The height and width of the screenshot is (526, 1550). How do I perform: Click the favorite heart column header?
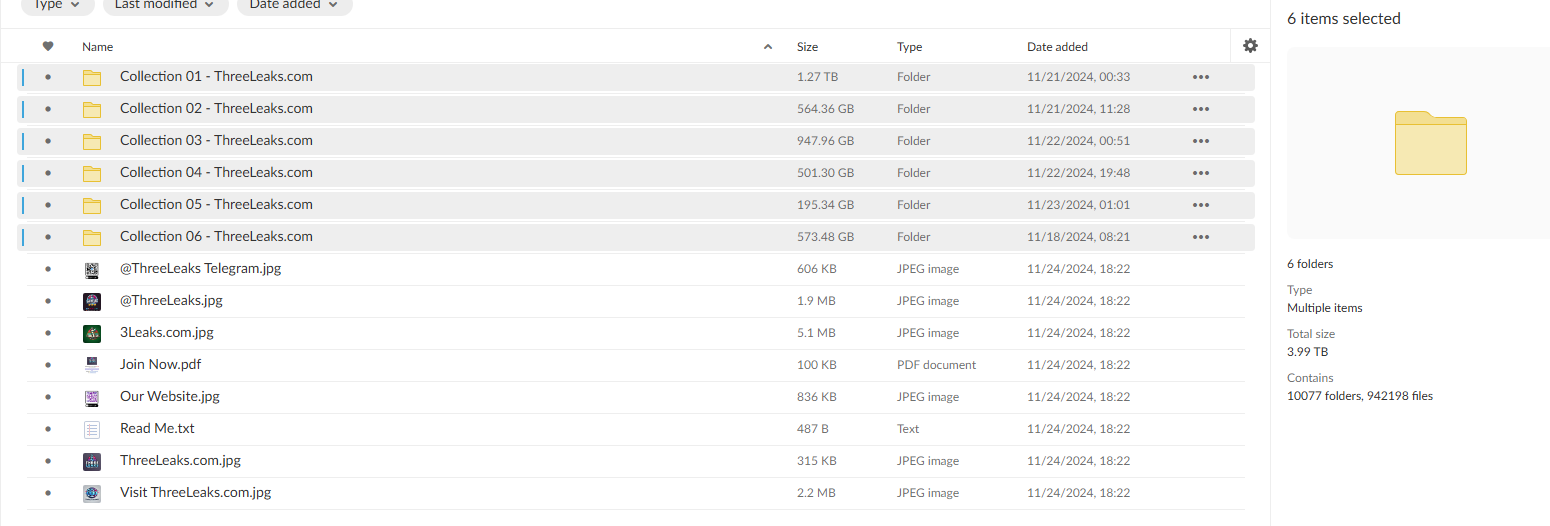click(x=48, y=46)
